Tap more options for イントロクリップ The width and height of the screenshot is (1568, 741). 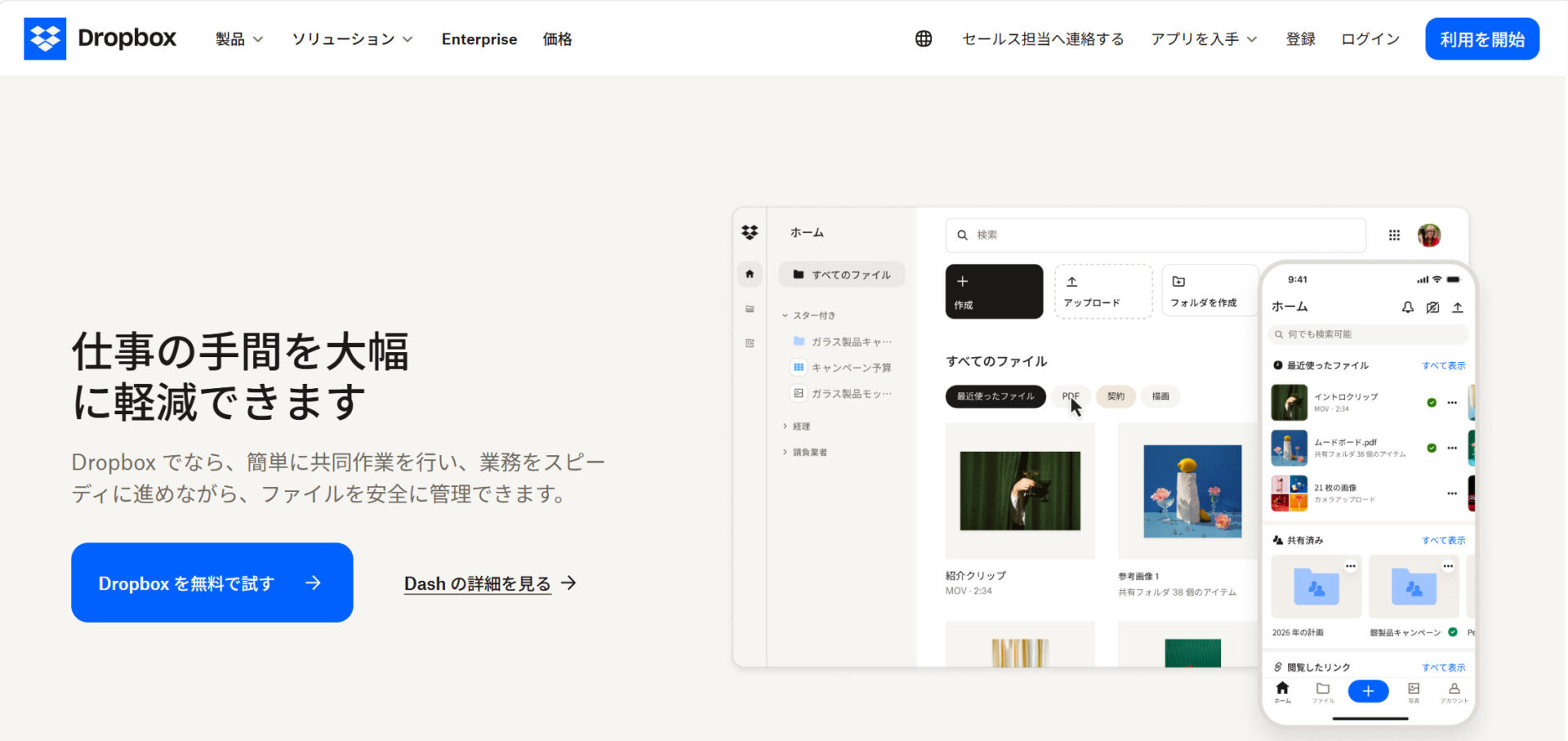(x=1452, y=403)
